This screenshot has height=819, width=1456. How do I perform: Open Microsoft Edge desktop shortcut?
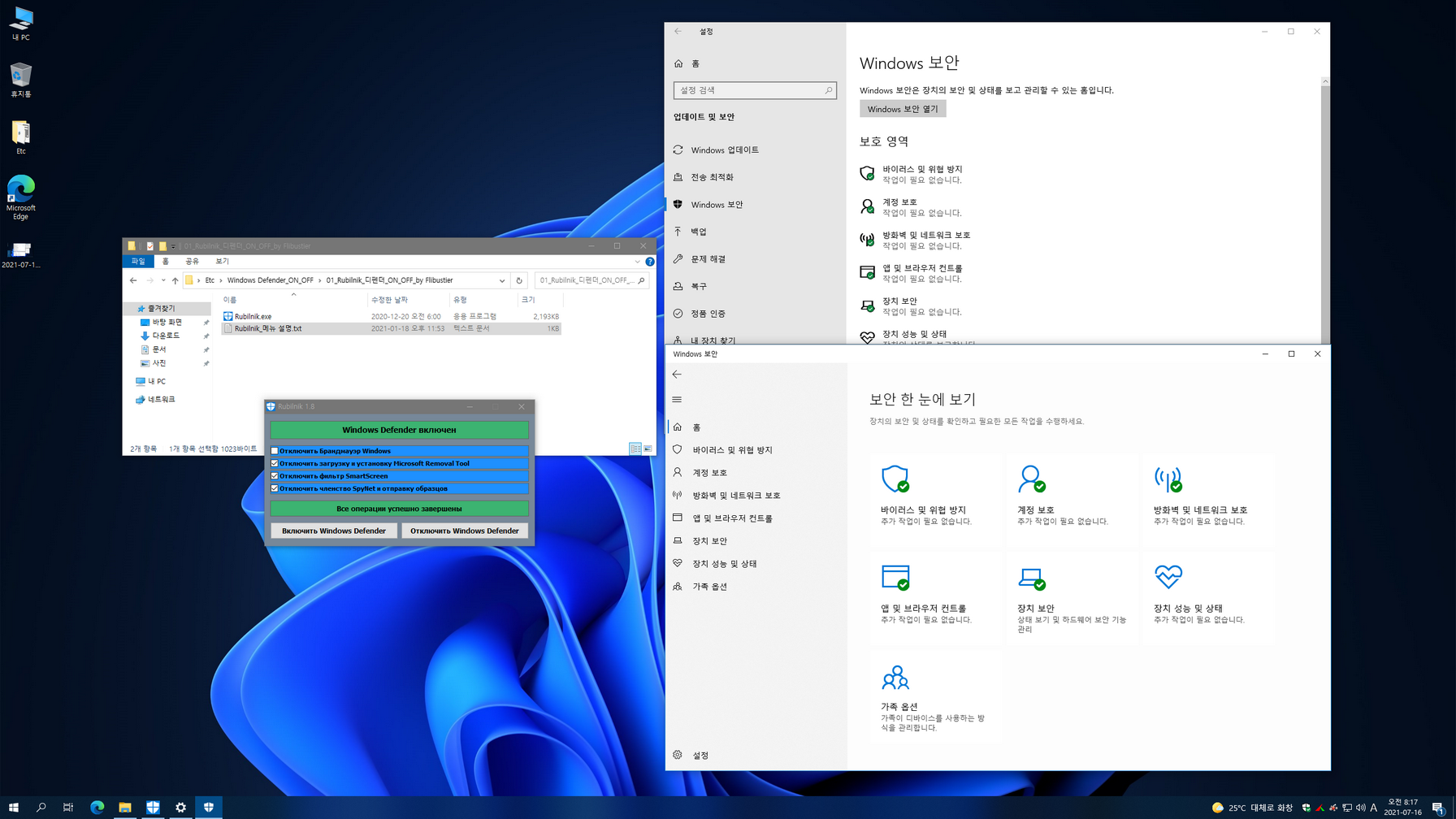pyautogui.click(x=21, y=197)
